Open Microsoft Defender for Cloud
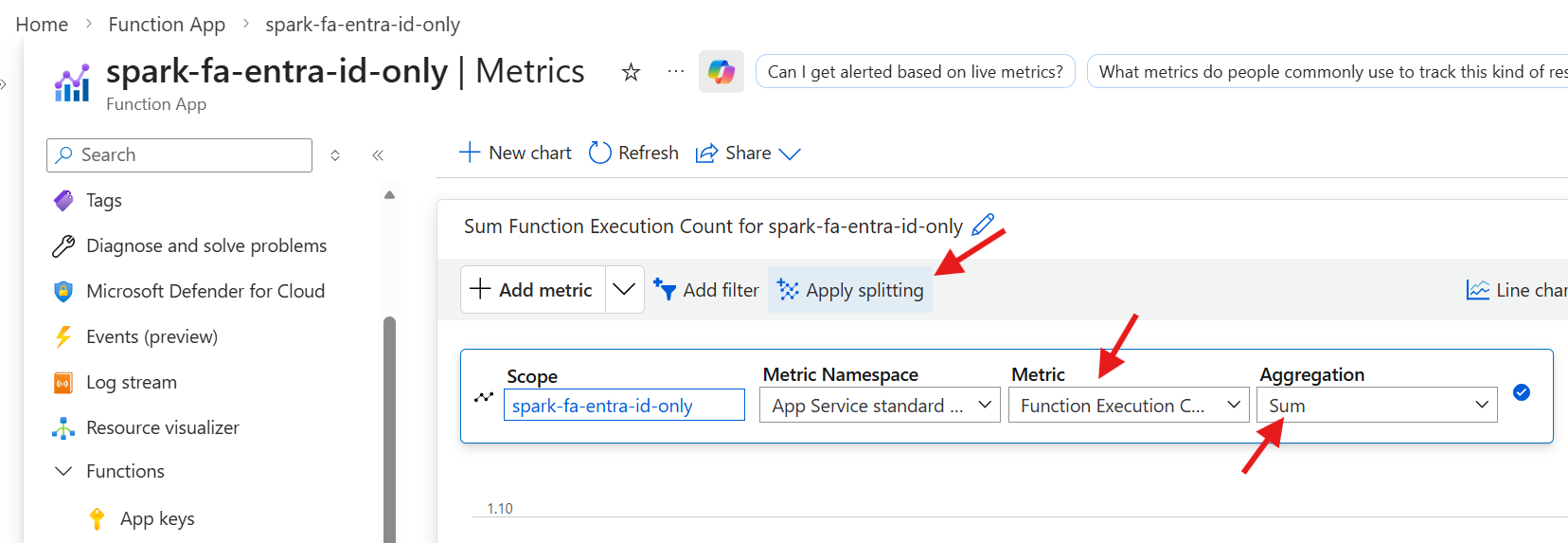This screenshot has height=543, width=1568. 205,291
